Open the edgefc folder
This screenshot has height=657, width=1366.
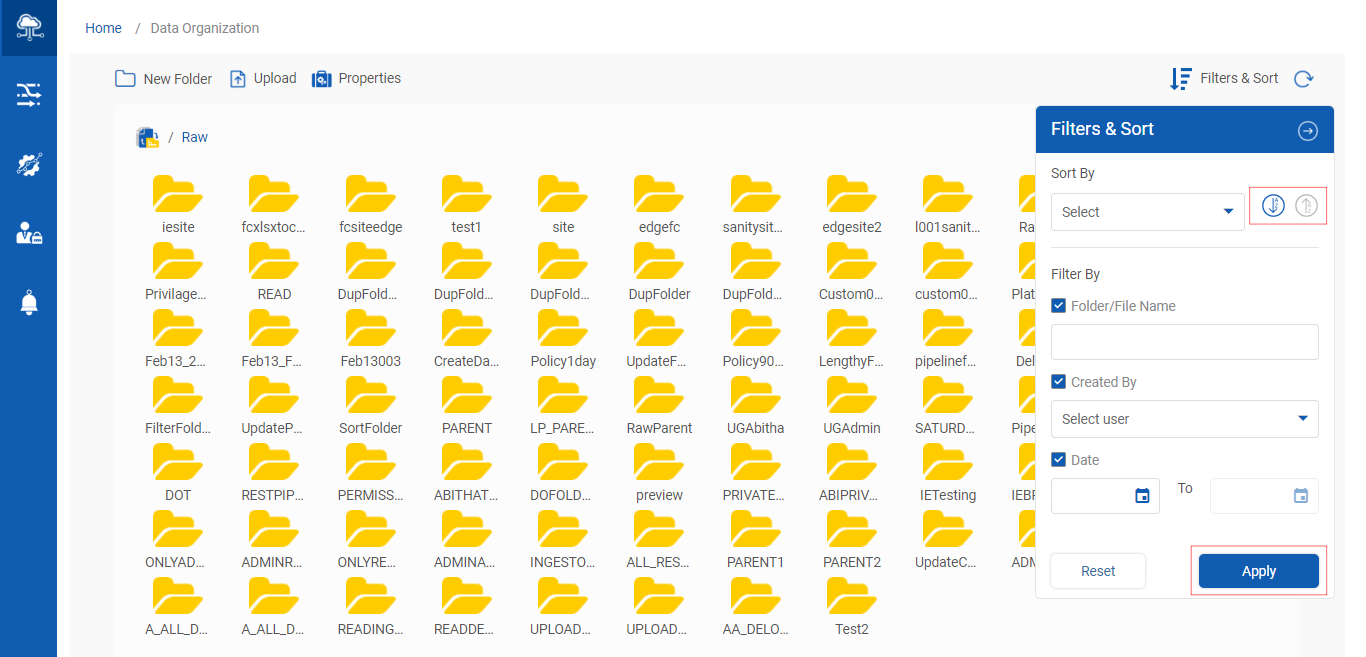[x=659, y=204]
